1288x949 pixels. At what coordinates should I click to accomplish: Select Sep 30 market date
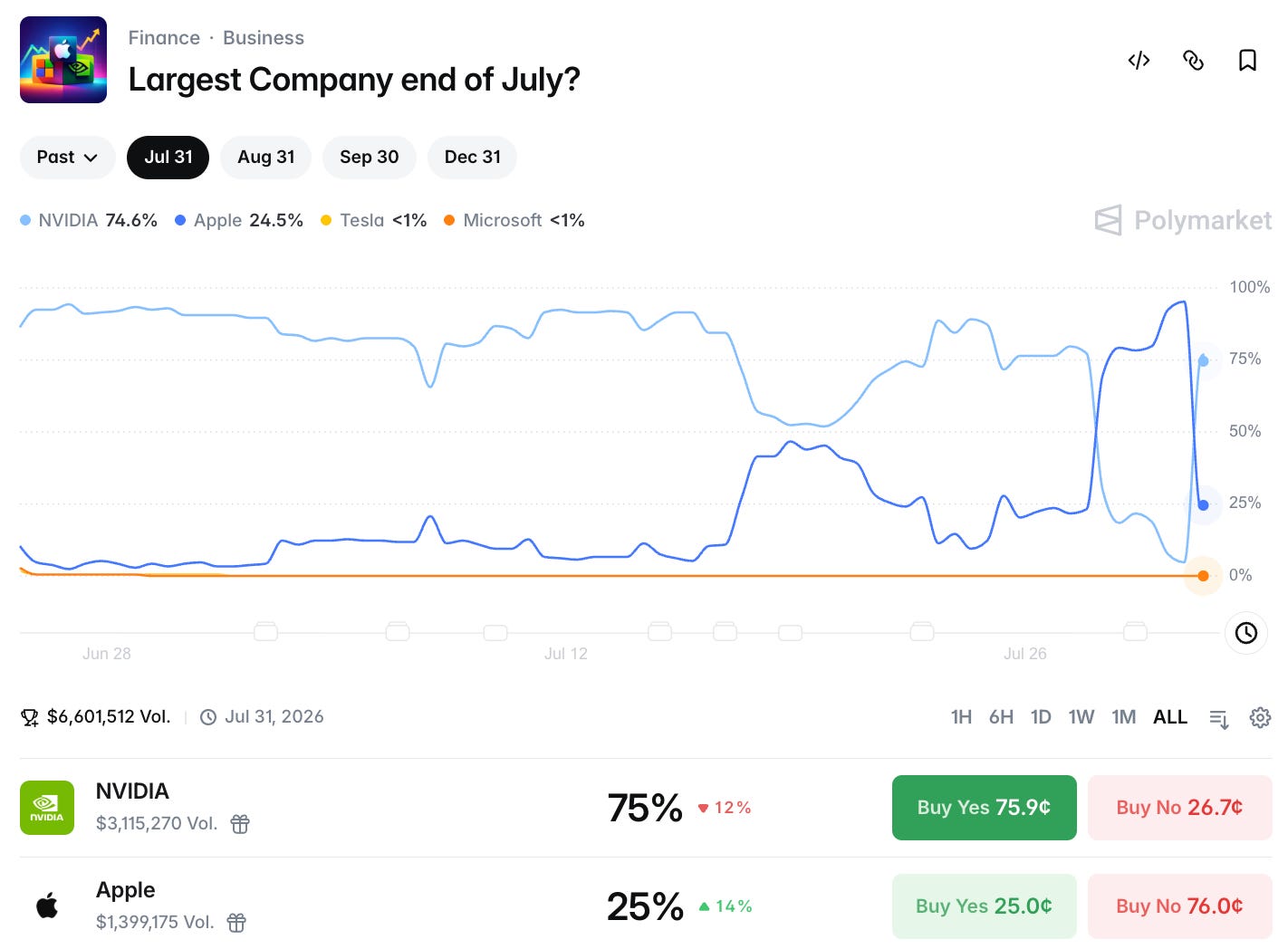click(369, 158)
